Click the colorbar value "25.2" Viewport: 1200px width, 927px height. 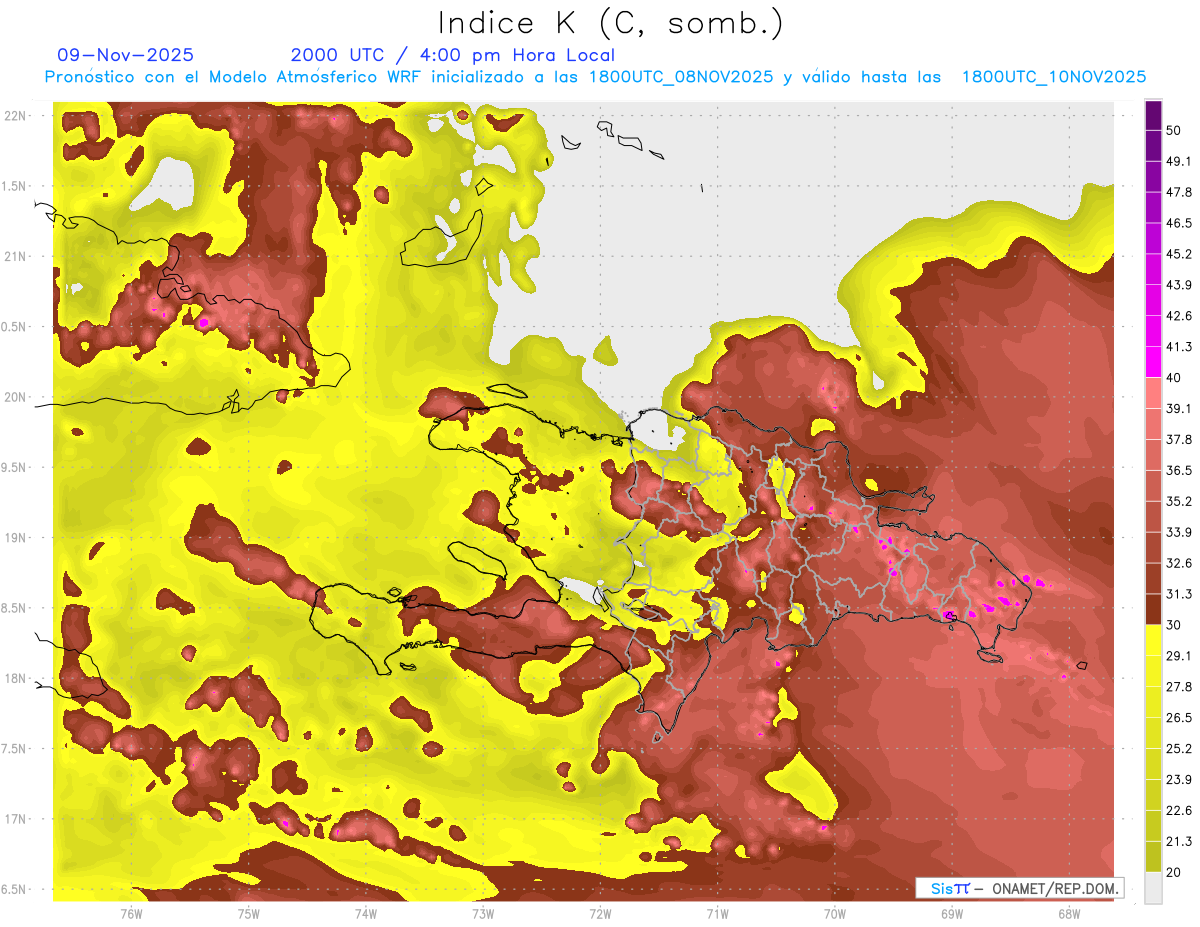click(1179, 749)
